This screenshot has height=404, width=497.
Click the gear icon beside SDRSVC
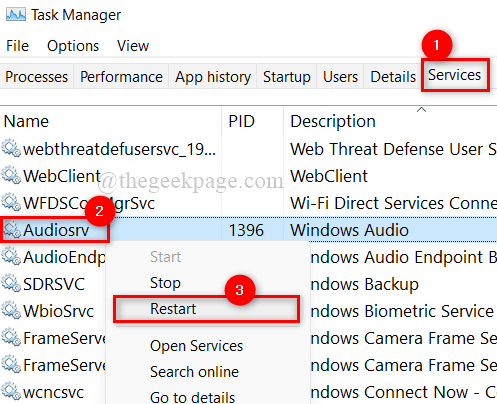(11, 283)
